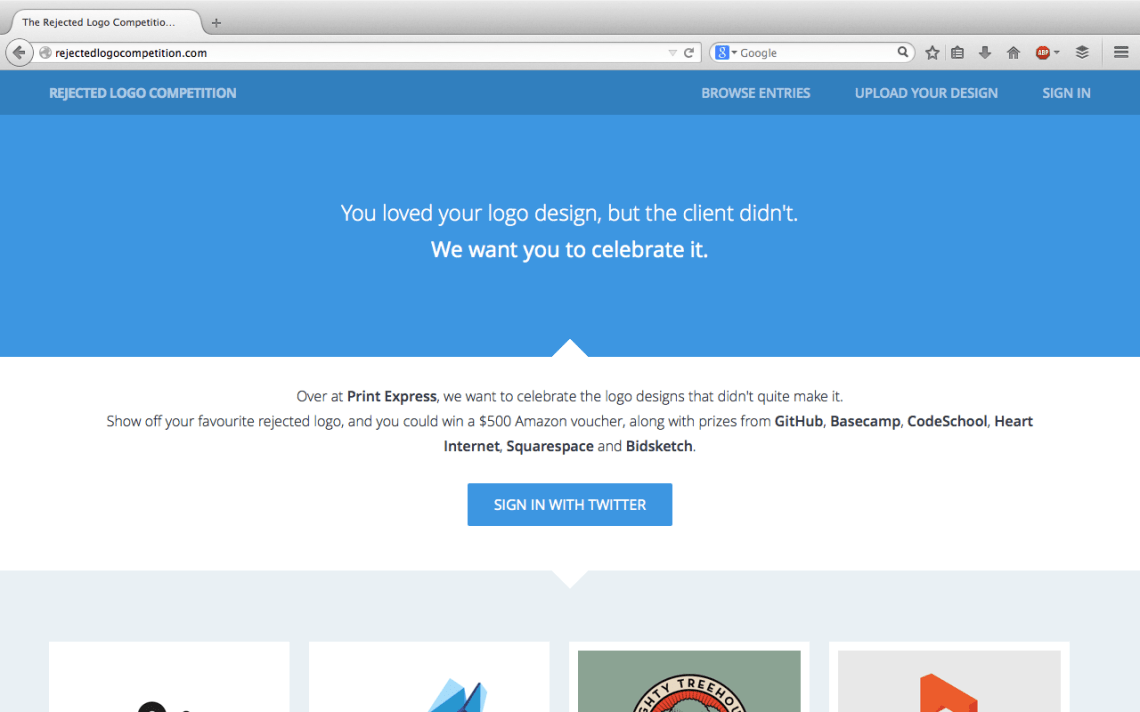Click the Sign In With Twitter button
Image resolution: width=1140 pixels, height=712 pixels.
point(569,505)
